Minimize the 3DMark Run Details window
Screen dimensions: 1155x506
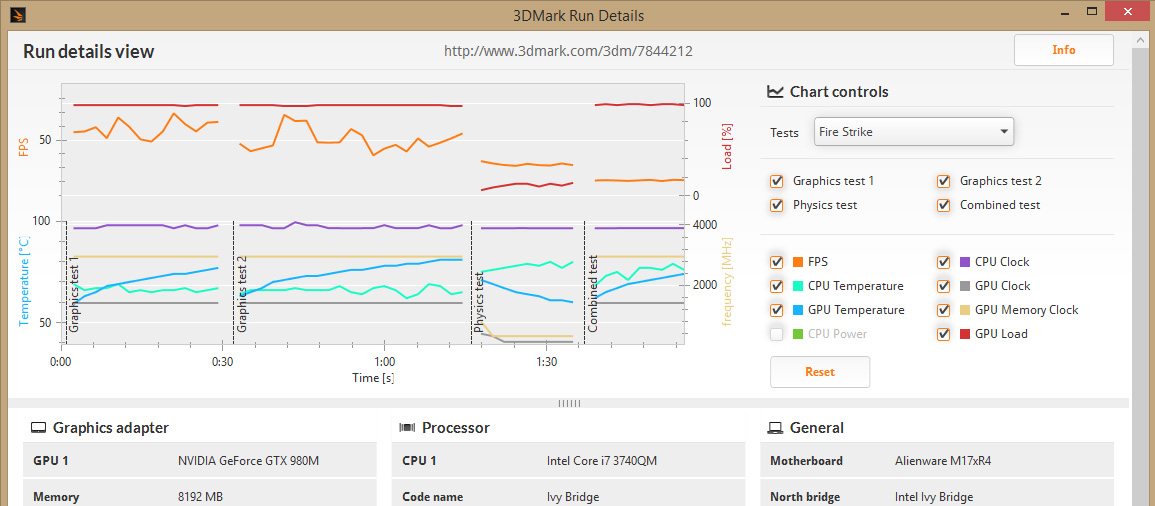[1064, 12]
